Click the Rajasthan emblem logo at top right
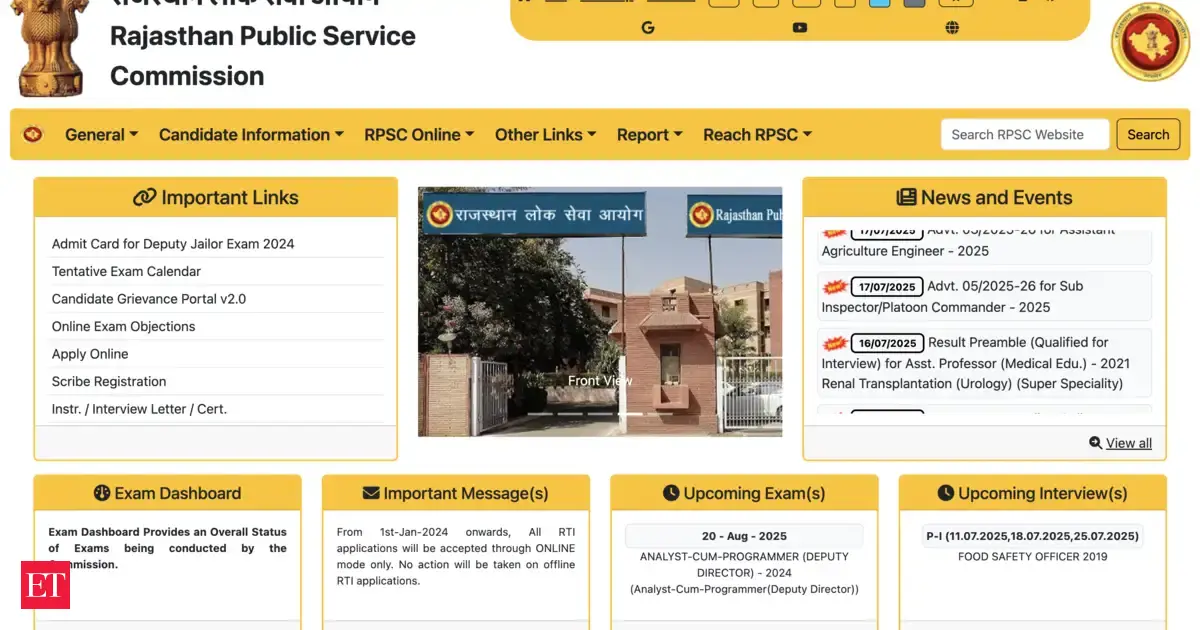 click(1150, 43)
